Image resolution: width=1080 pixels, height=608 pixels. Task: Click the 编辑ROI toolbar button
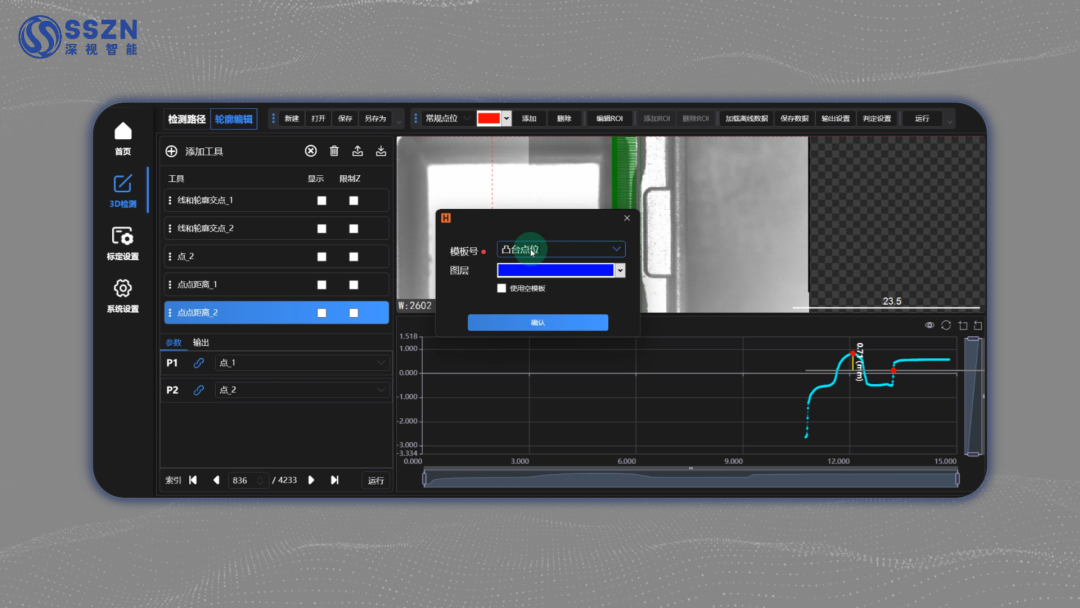[609, 118]
